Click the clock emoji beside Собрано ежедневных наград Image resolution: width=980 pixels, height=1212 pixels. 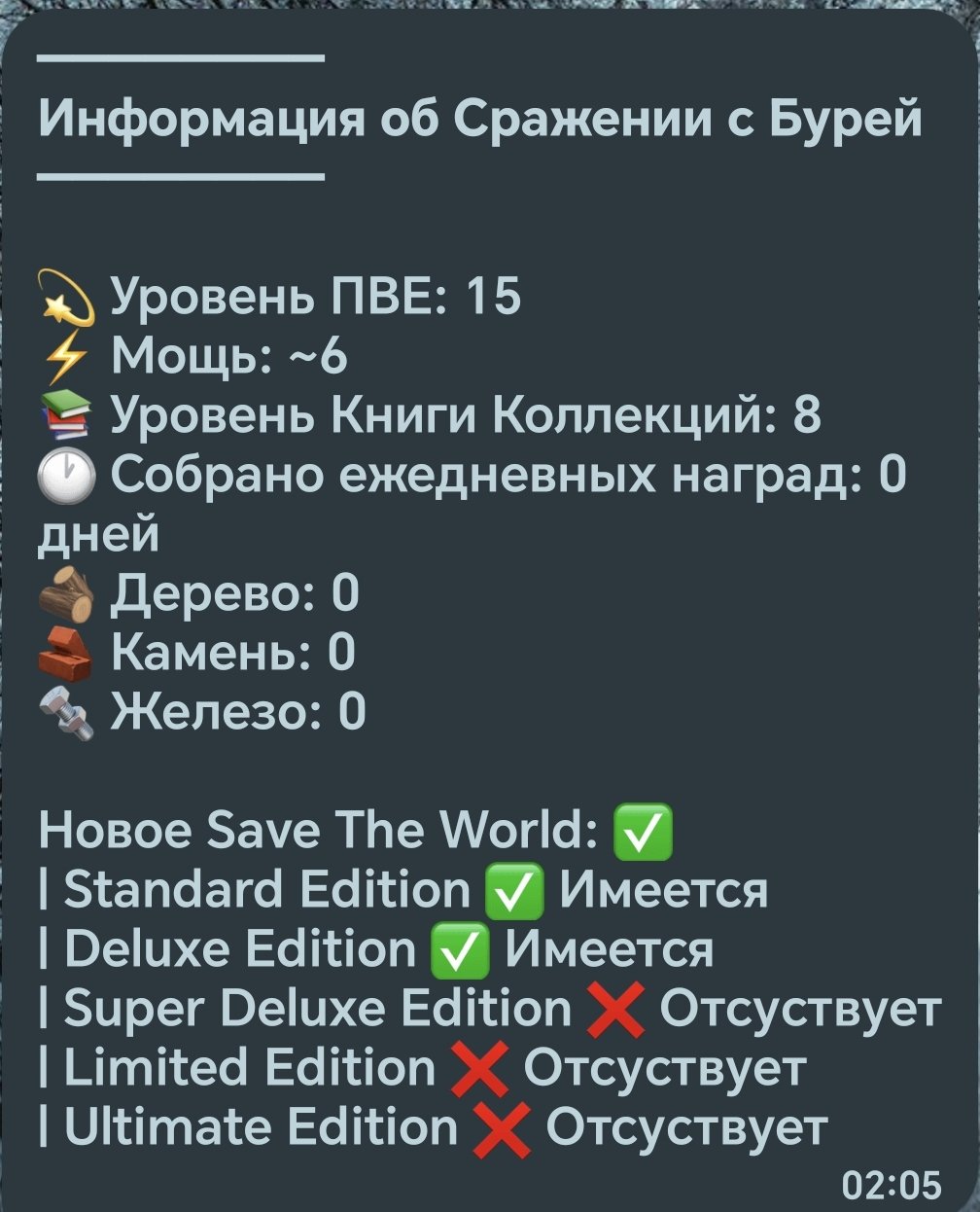coord(66,478)
